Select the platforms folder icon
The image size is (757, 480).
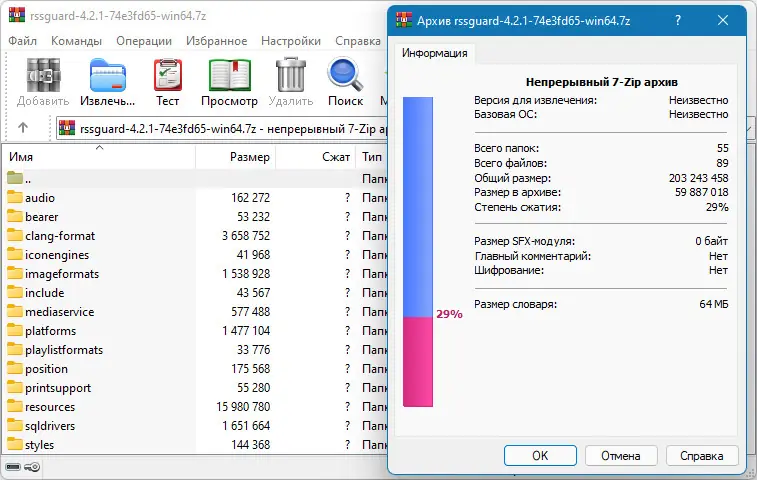point(15,330)
